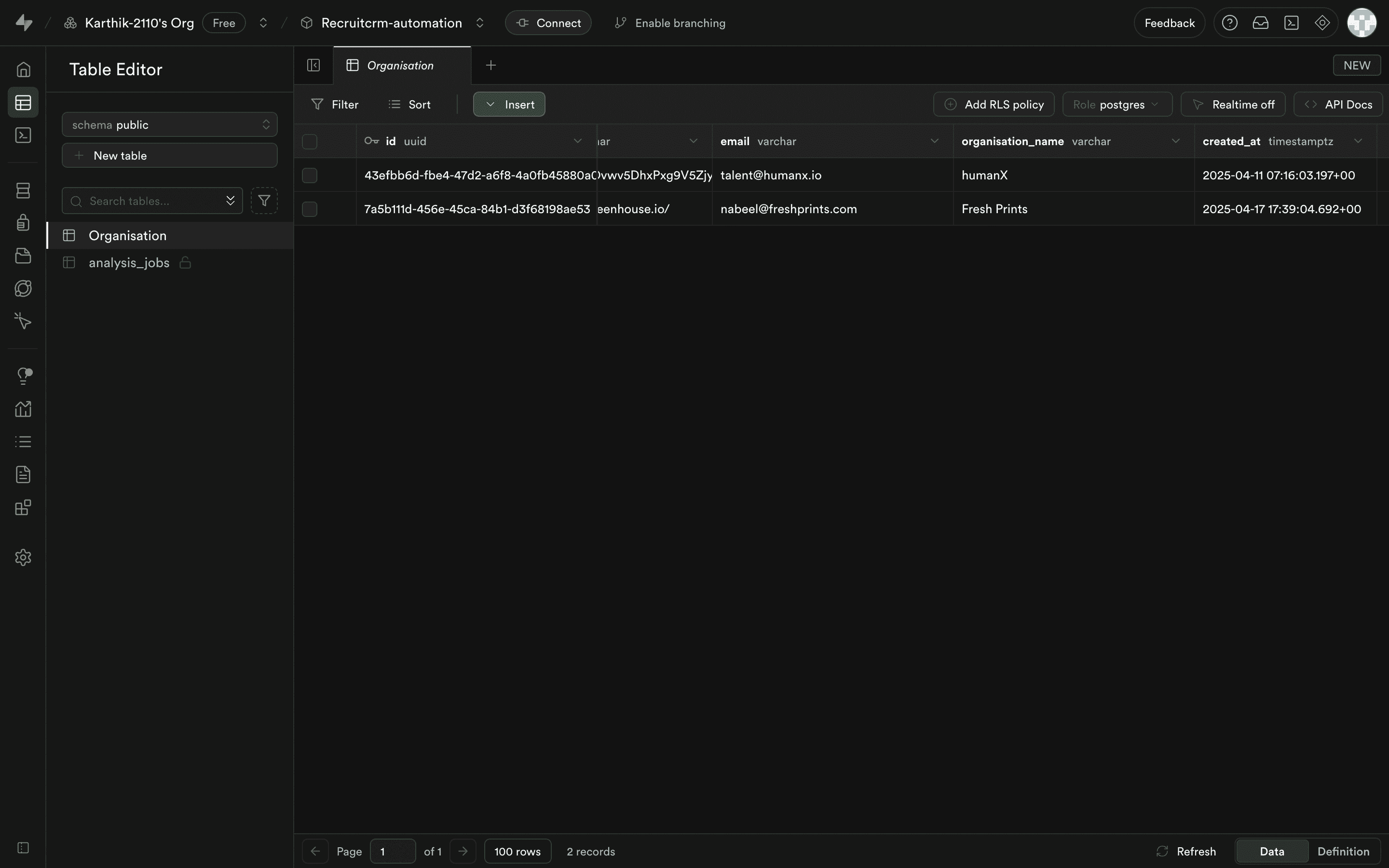The width and height of the screenshot is (1389, 868).
Task: Open the help question mark icon
Action: pos(1229,23)
